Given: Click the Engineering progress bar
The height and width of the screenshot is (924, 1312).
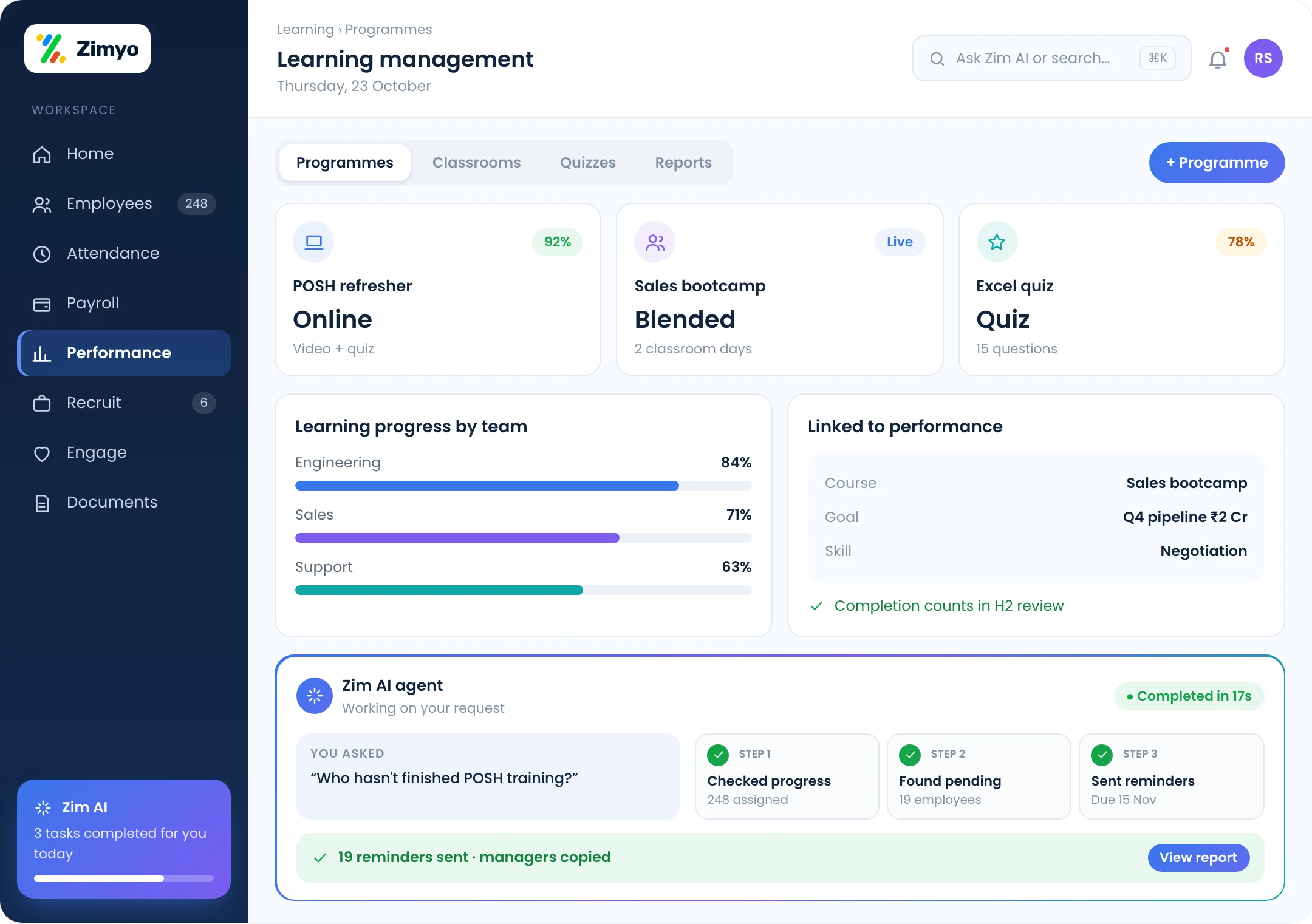Looking at the screenshot, I should pos(524,486).
